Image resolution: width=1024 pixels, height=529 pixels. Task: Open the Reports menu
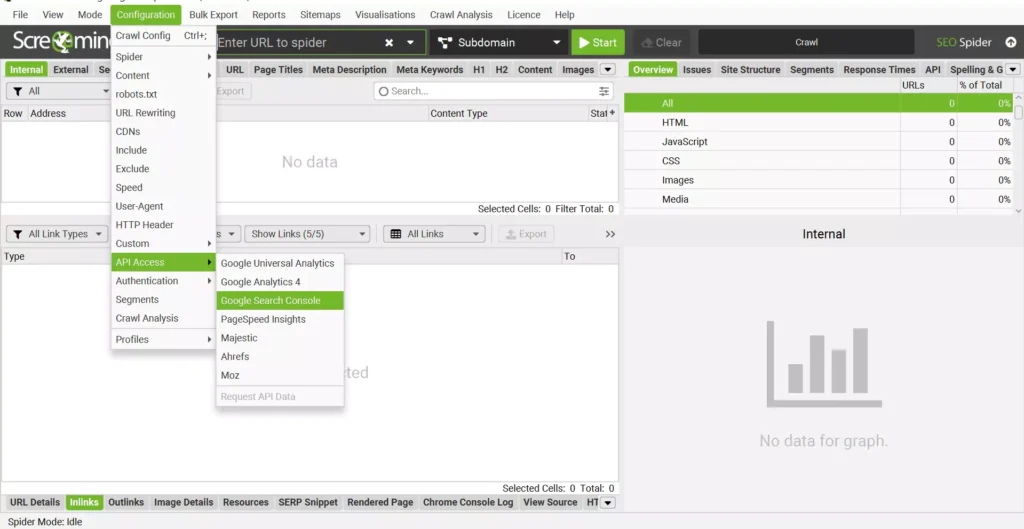pos(268,14)
